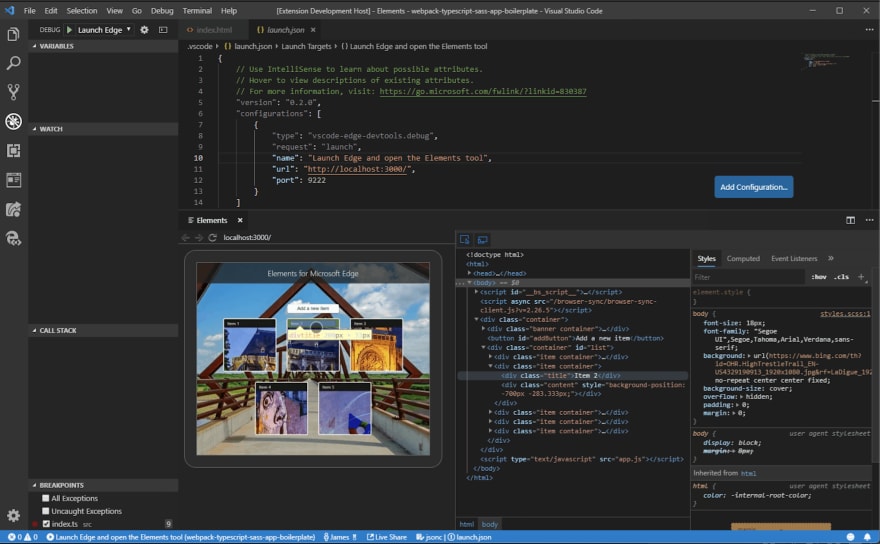Expand the head element node
Screen dimensions: 880x544
click(x=469, y=273)
